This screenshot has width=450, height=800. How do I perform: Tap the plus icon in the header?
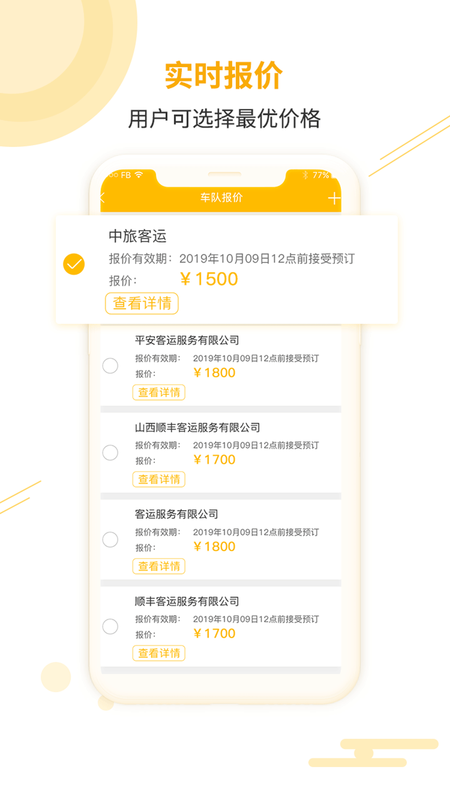pos(334,198)
